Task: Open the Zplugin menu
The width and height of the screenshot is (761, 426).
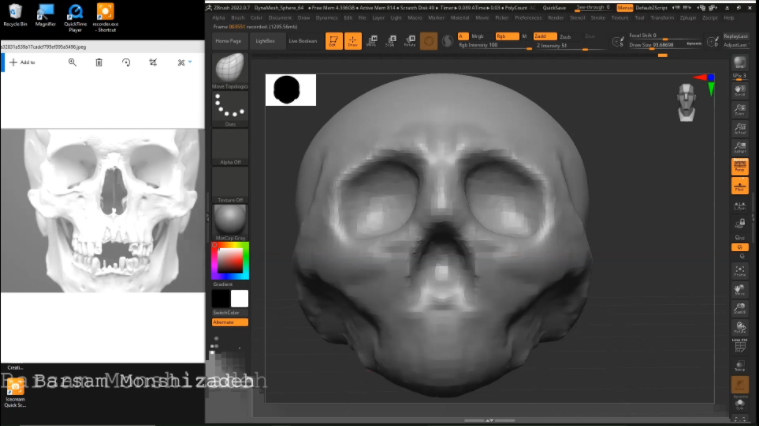Action: tap(688, 18)
